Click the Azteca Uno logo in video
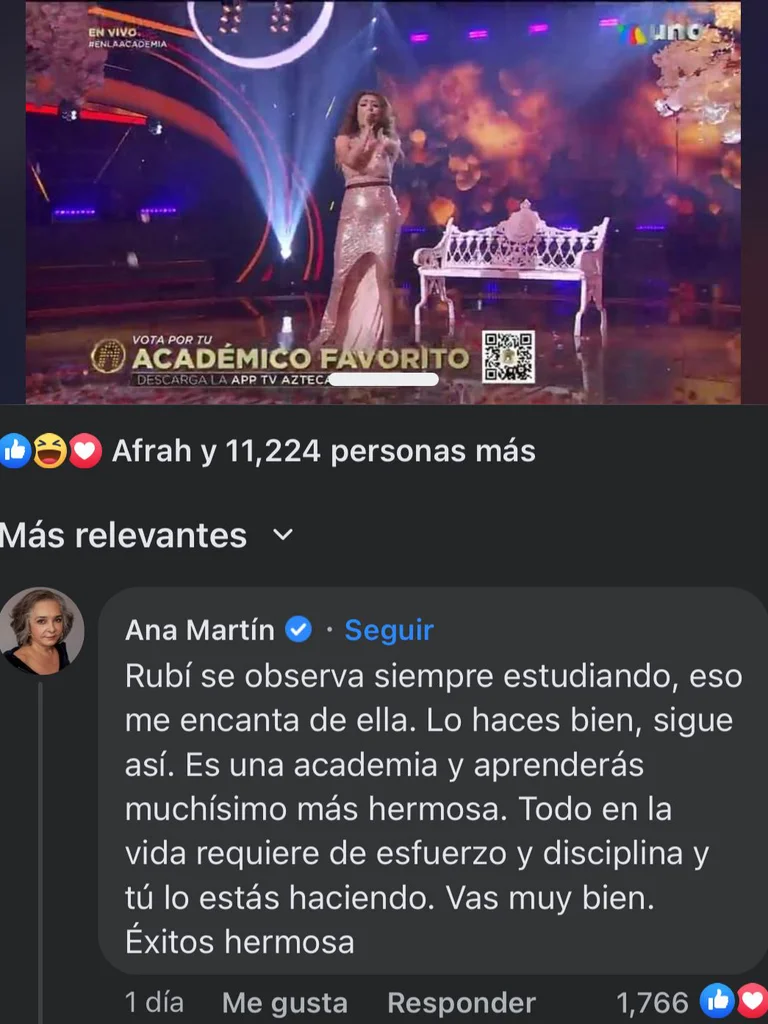 [660, 33]
